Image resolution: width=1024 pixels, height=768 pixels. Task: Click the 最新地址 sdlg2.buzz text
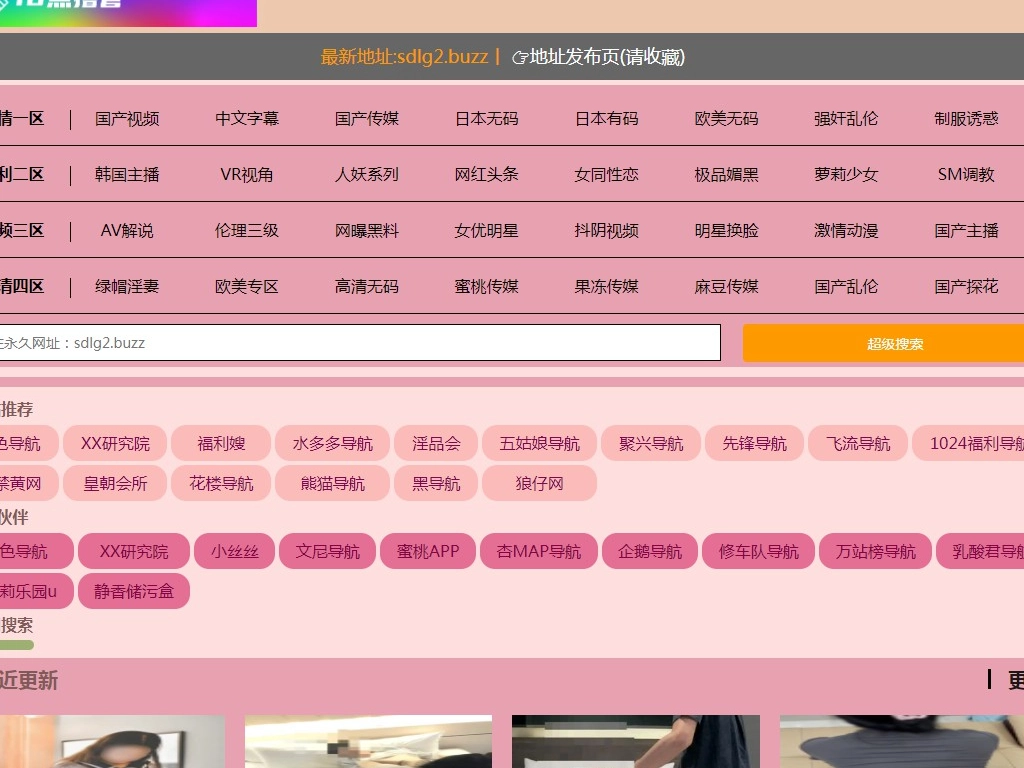coord(405,57)
